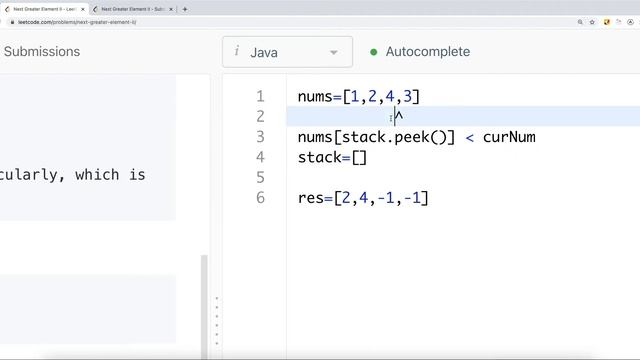Screen dimensions: 640x360
Task: Click the text 'cularly, which is'
Action: coord(72,175)
